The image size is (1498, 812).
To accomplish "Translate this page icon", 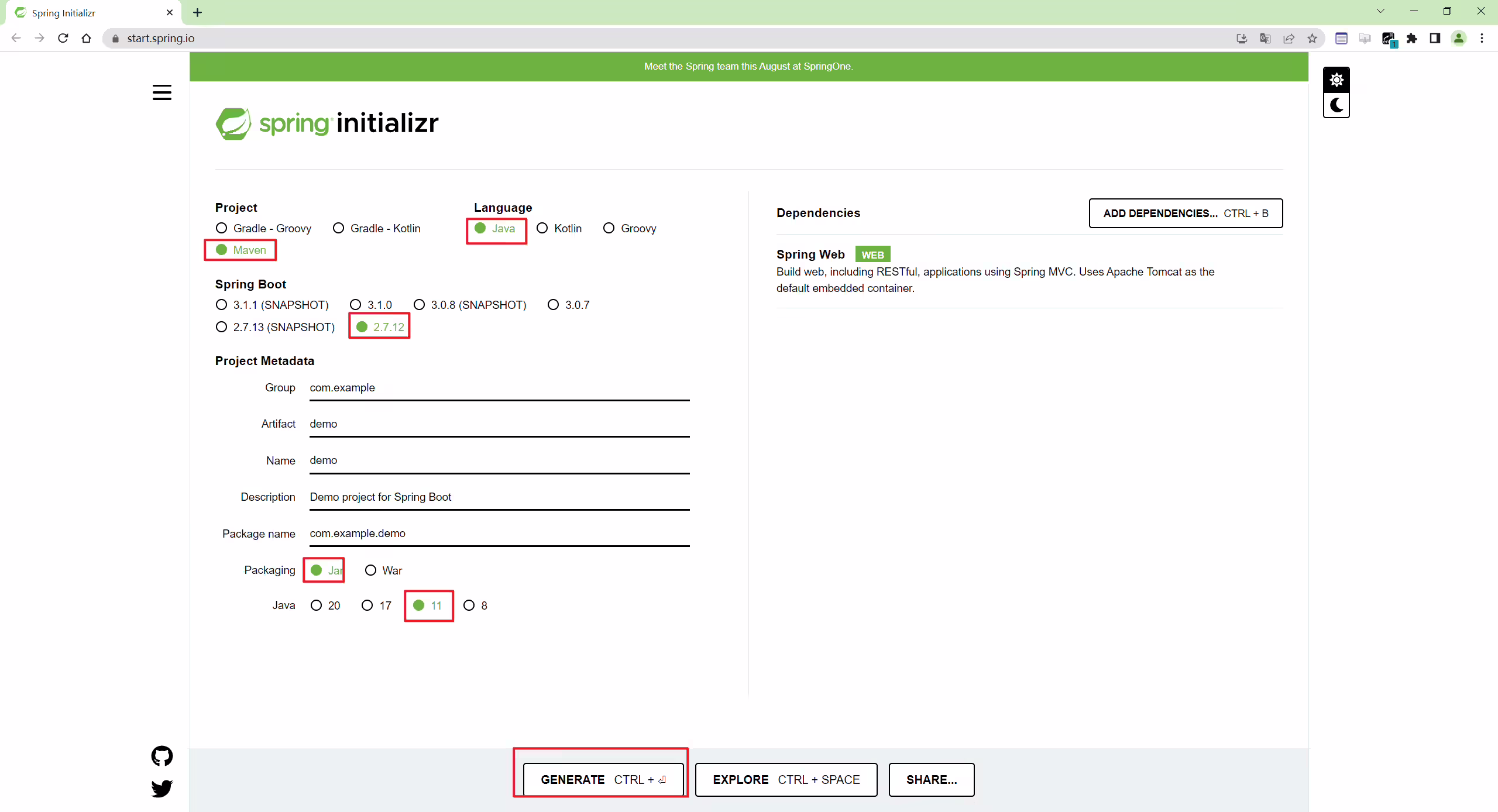I will (x=1265, y=38).
